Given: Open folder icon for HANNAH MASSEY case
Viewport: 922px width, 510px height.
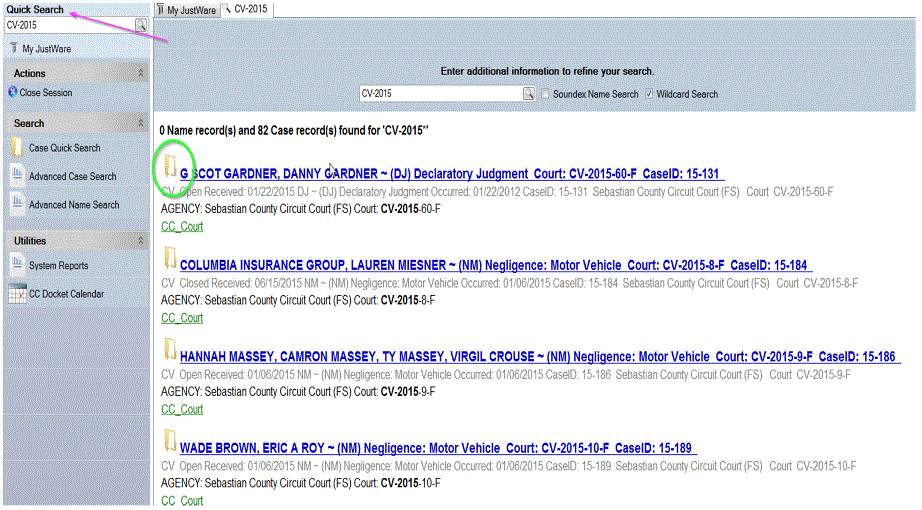Looking at the screenshot, I should click(170, 349).
